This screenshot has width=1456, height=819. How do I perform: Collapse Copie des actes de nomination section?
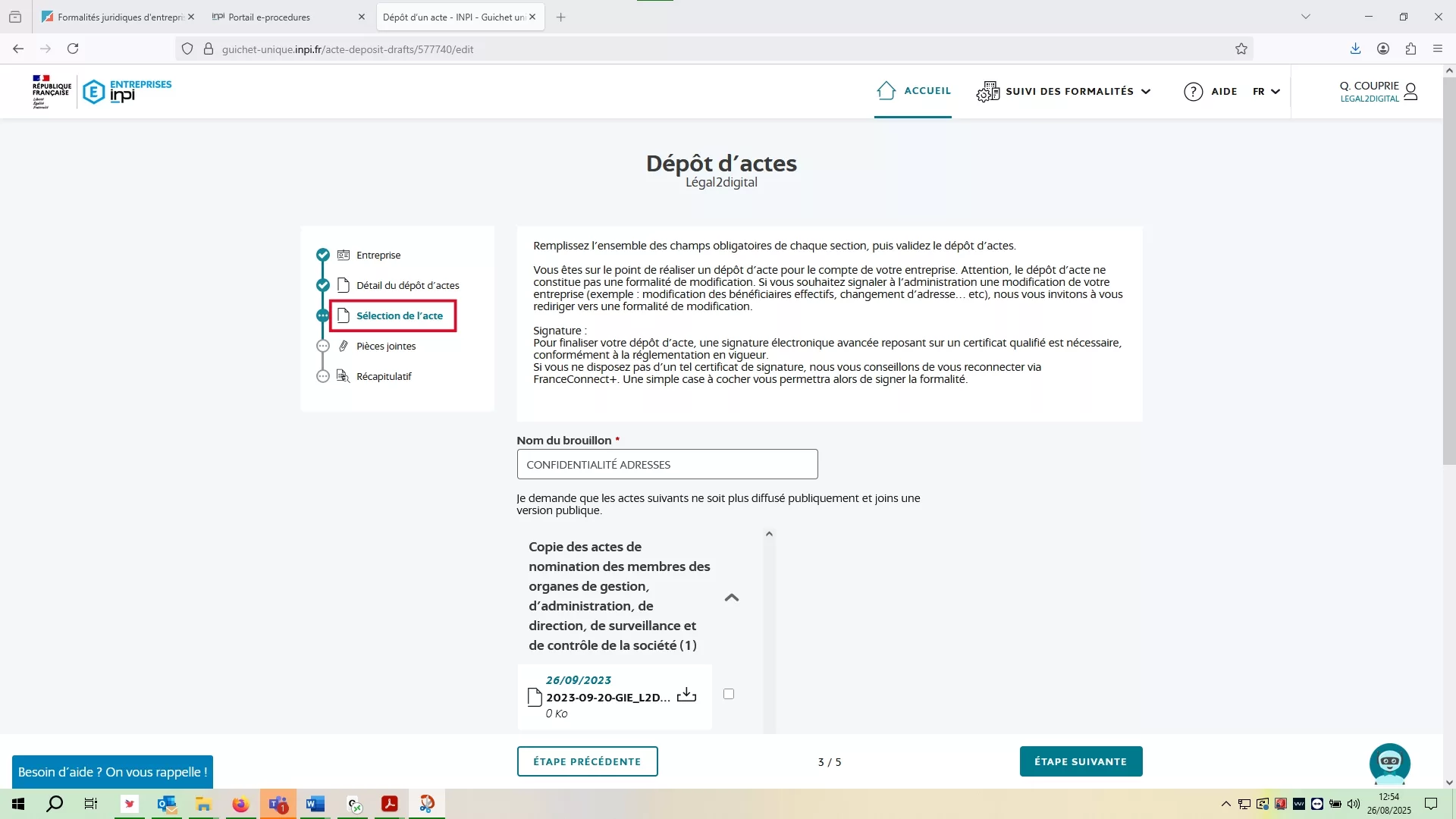point(732,598)
